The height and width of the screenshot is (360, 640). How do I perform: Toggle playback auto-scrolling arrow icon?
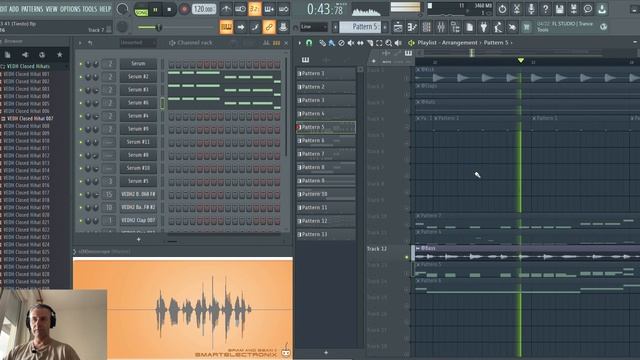point(241,27)
